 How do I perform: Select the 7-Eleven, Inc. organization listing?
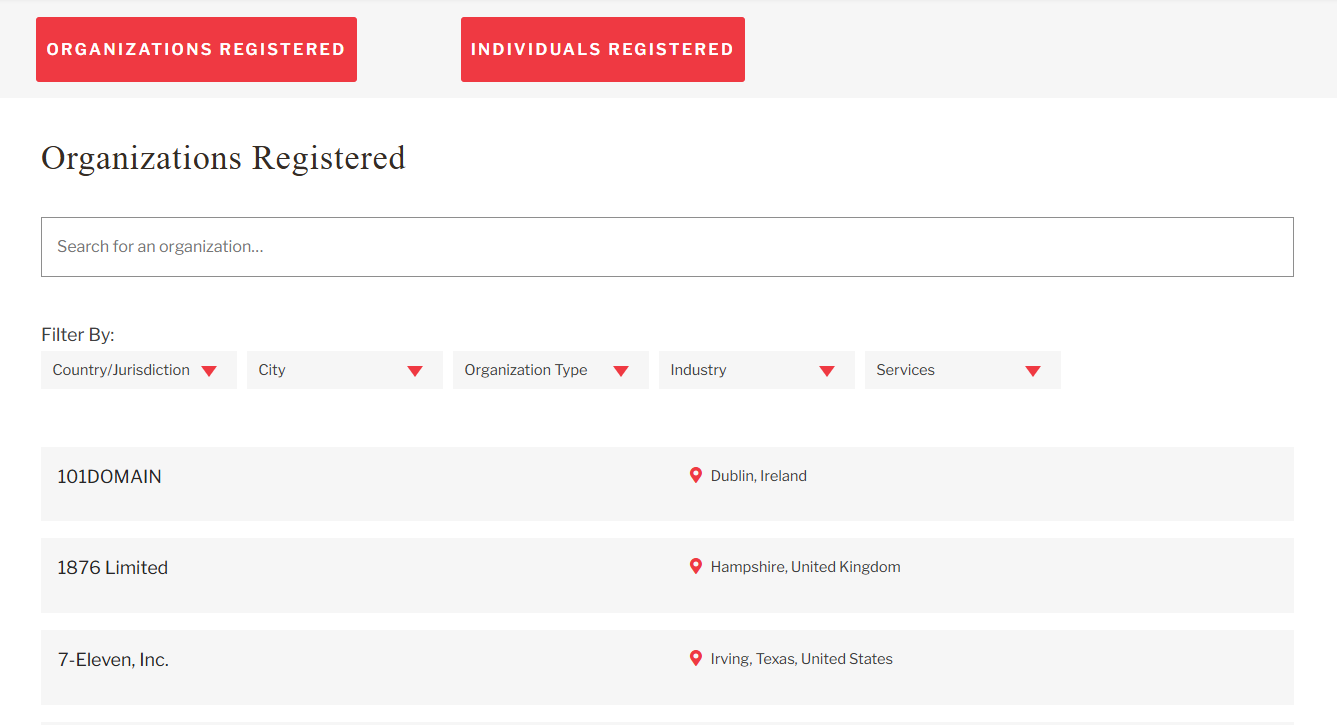113,660
